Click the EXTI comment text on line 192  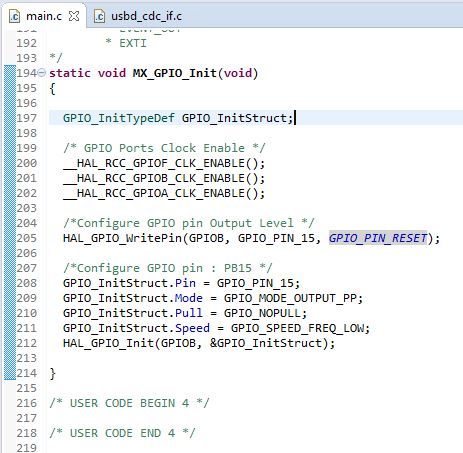(133, 43)
